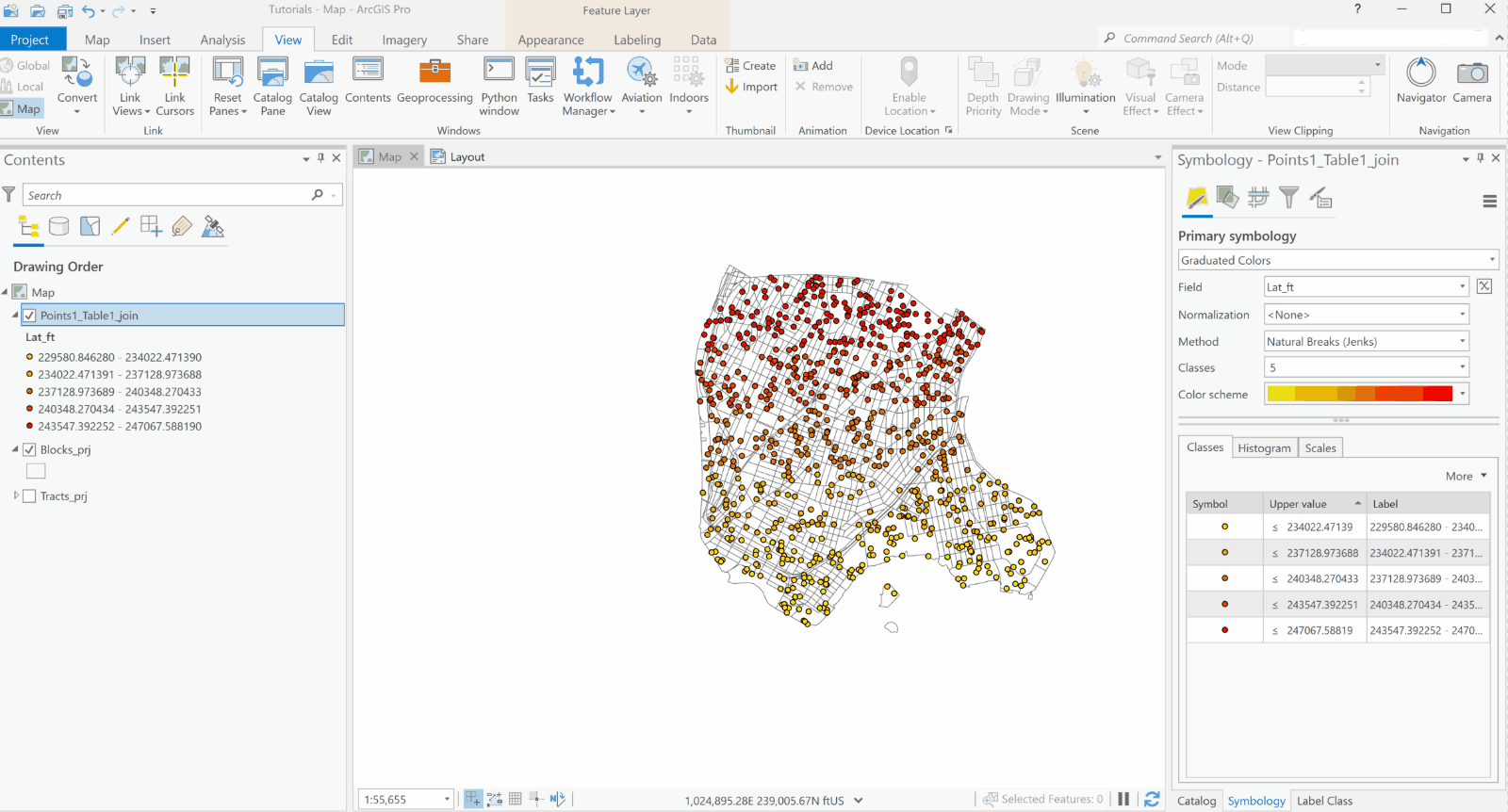Open the Geoprocessing toolbox

[434, 80]
